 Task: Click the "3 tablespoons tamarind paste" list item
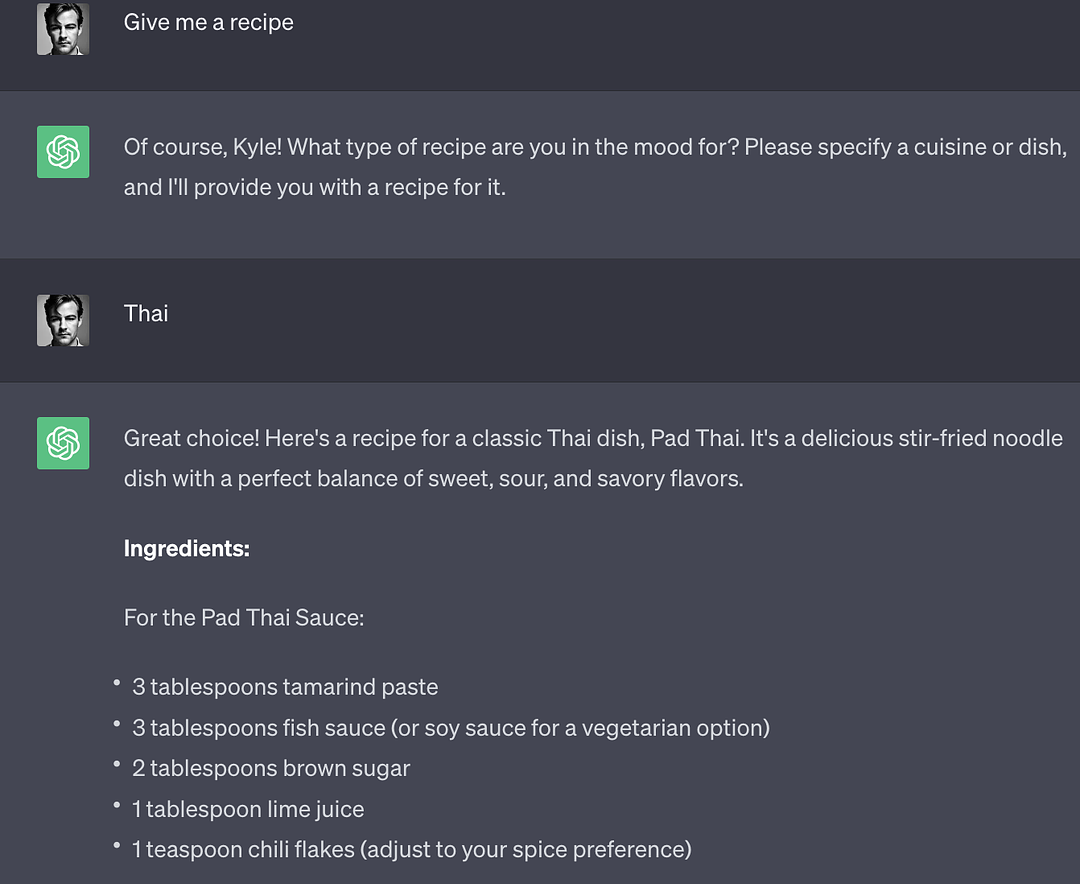[x=285, y=688]
